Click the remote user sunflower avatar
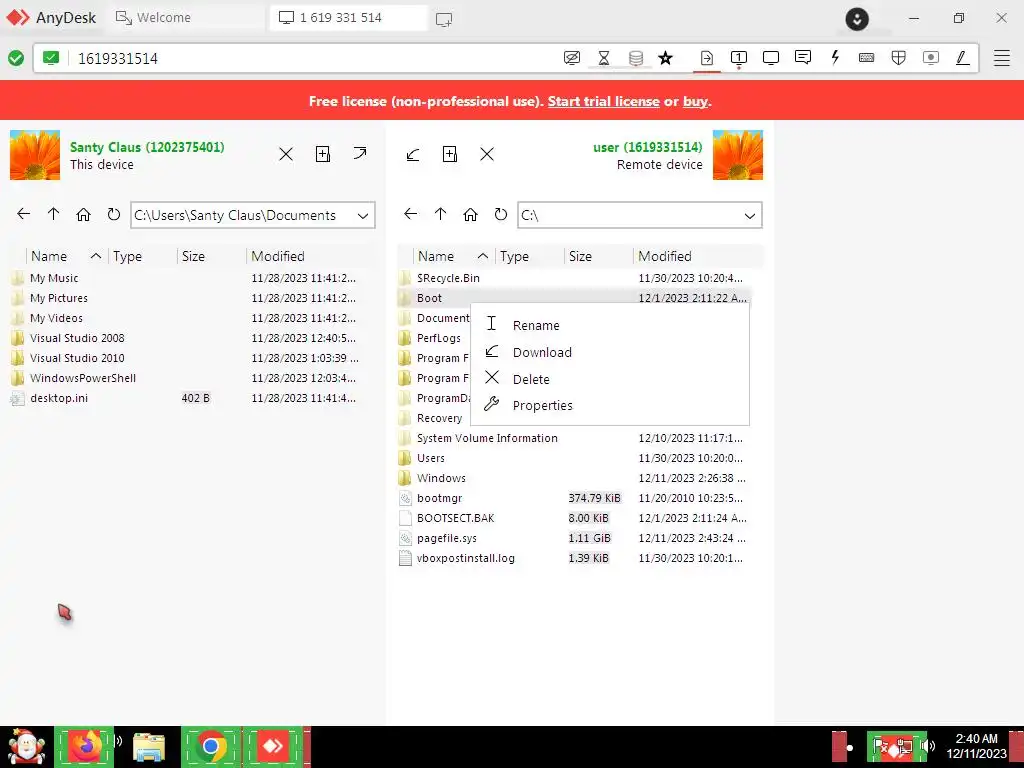Image resolution: width=1024 pixels, height=768 pixels. 738,155
